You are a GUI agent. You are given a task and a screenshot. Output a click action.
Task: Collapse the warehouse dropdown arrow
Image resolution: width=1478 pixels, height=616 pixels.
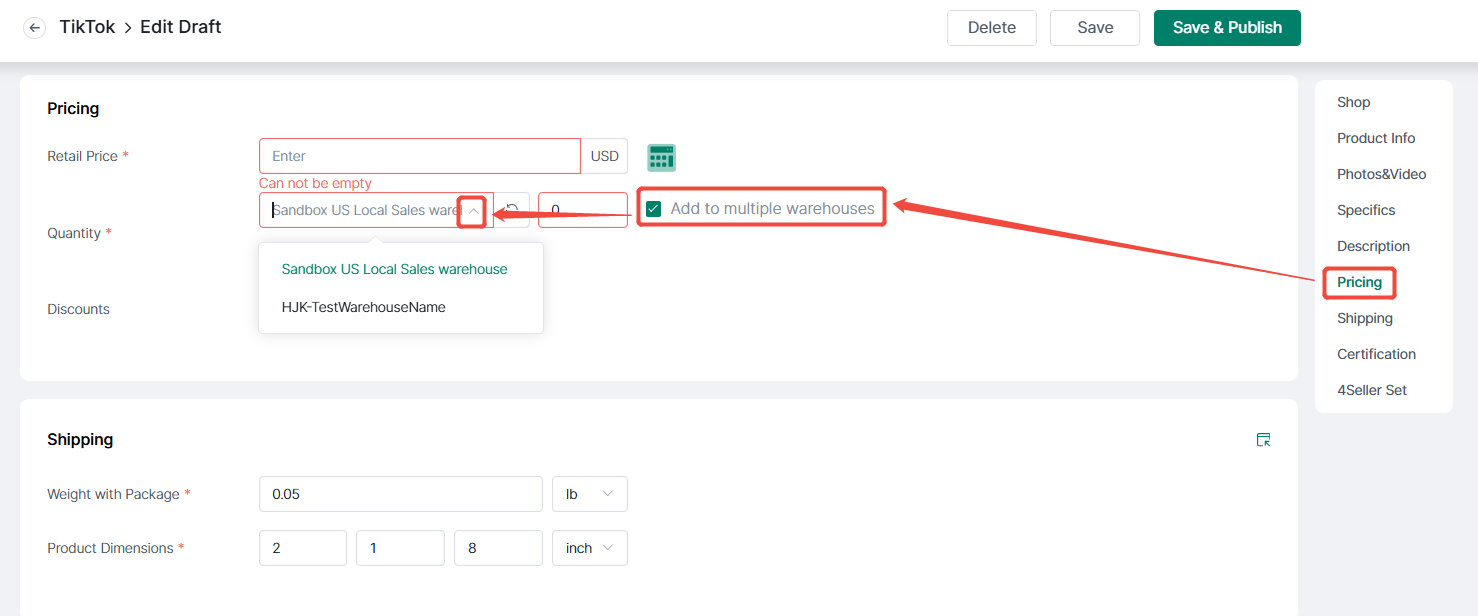coord(473,210)
